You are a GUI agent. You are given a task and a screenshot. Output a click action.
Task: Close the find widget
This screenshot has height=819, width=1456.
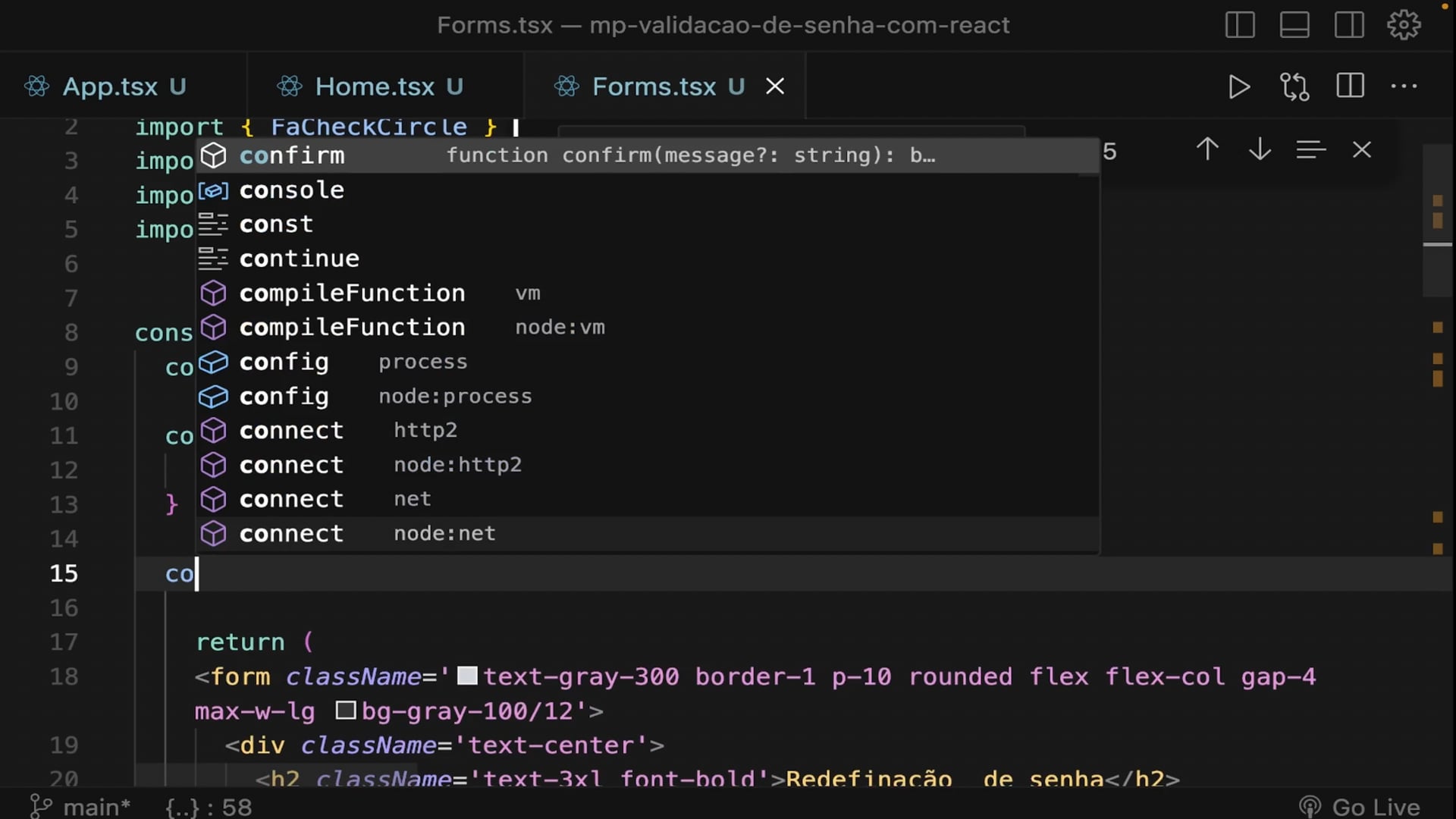pos(1362,149)
